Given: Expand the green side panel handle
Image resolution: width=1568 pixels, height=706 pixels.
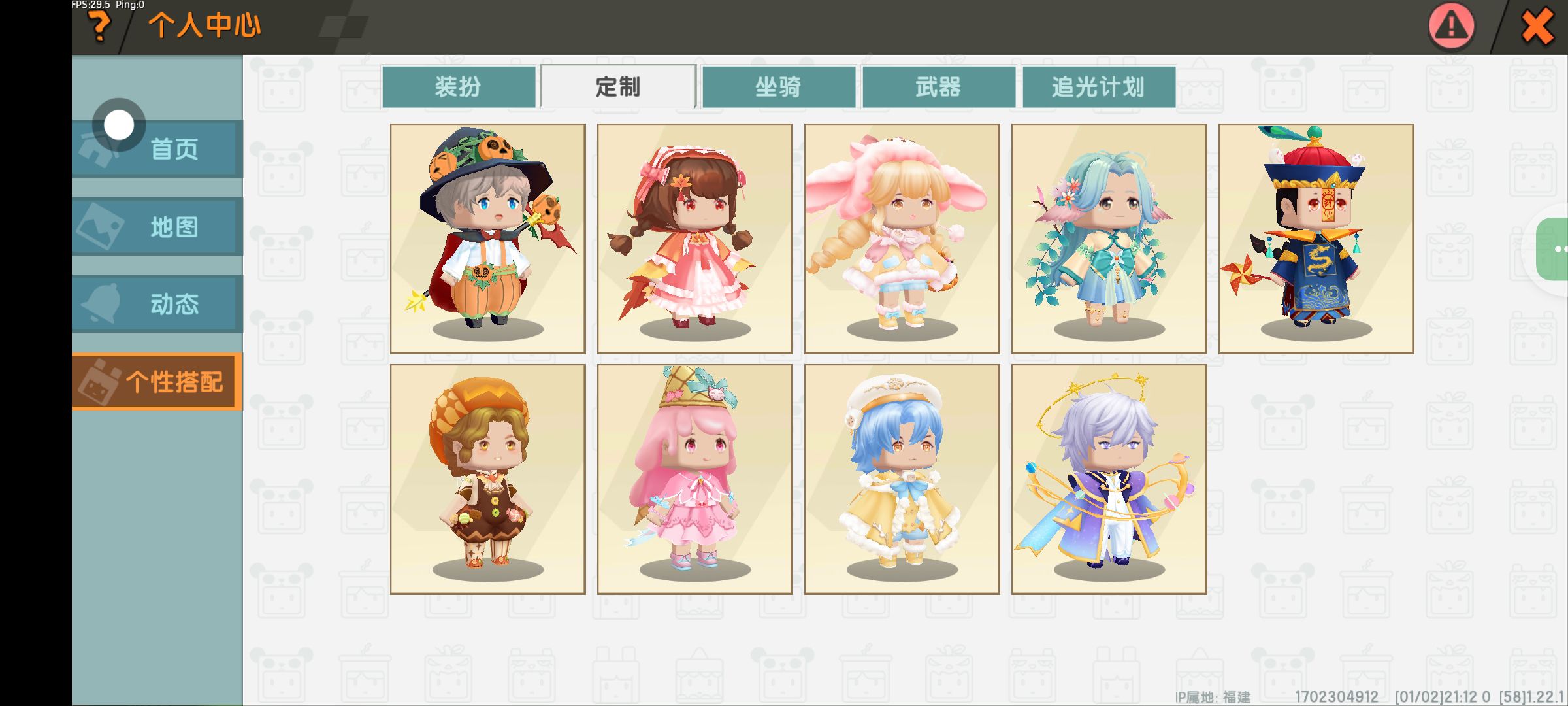Looking at the screenshot, I should [1554, 249].
